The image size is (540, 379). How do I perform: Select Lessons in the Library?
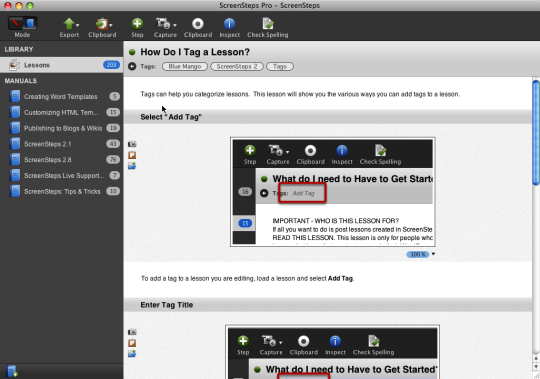click(61, 65)
